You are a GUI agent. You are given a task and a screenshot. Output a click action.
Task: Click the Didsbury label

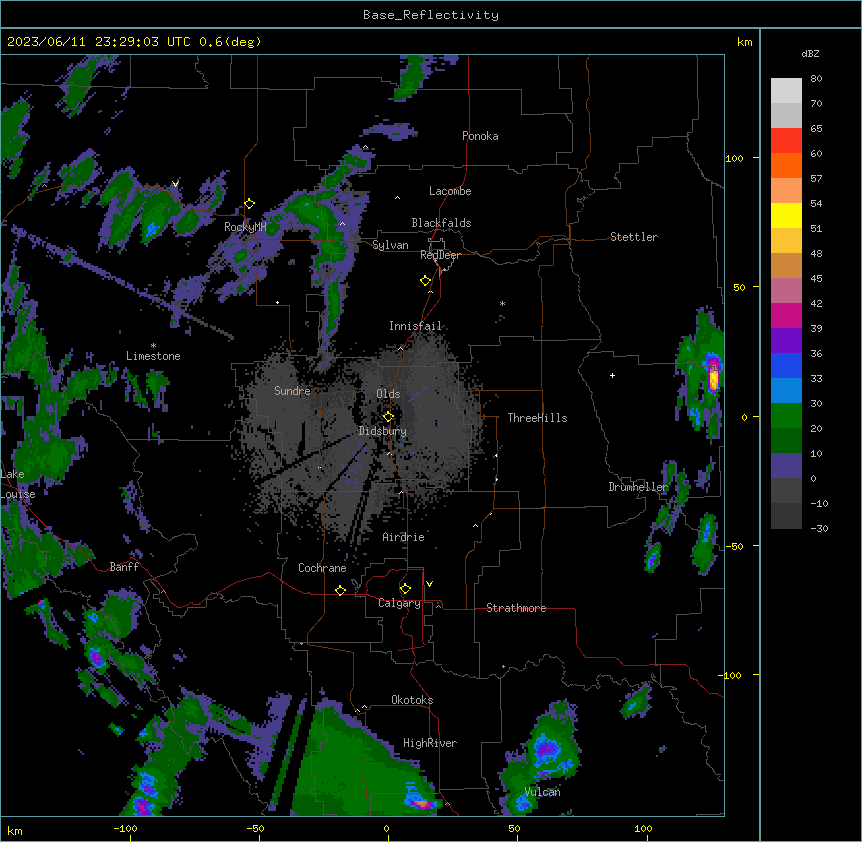tap(383, 431)
